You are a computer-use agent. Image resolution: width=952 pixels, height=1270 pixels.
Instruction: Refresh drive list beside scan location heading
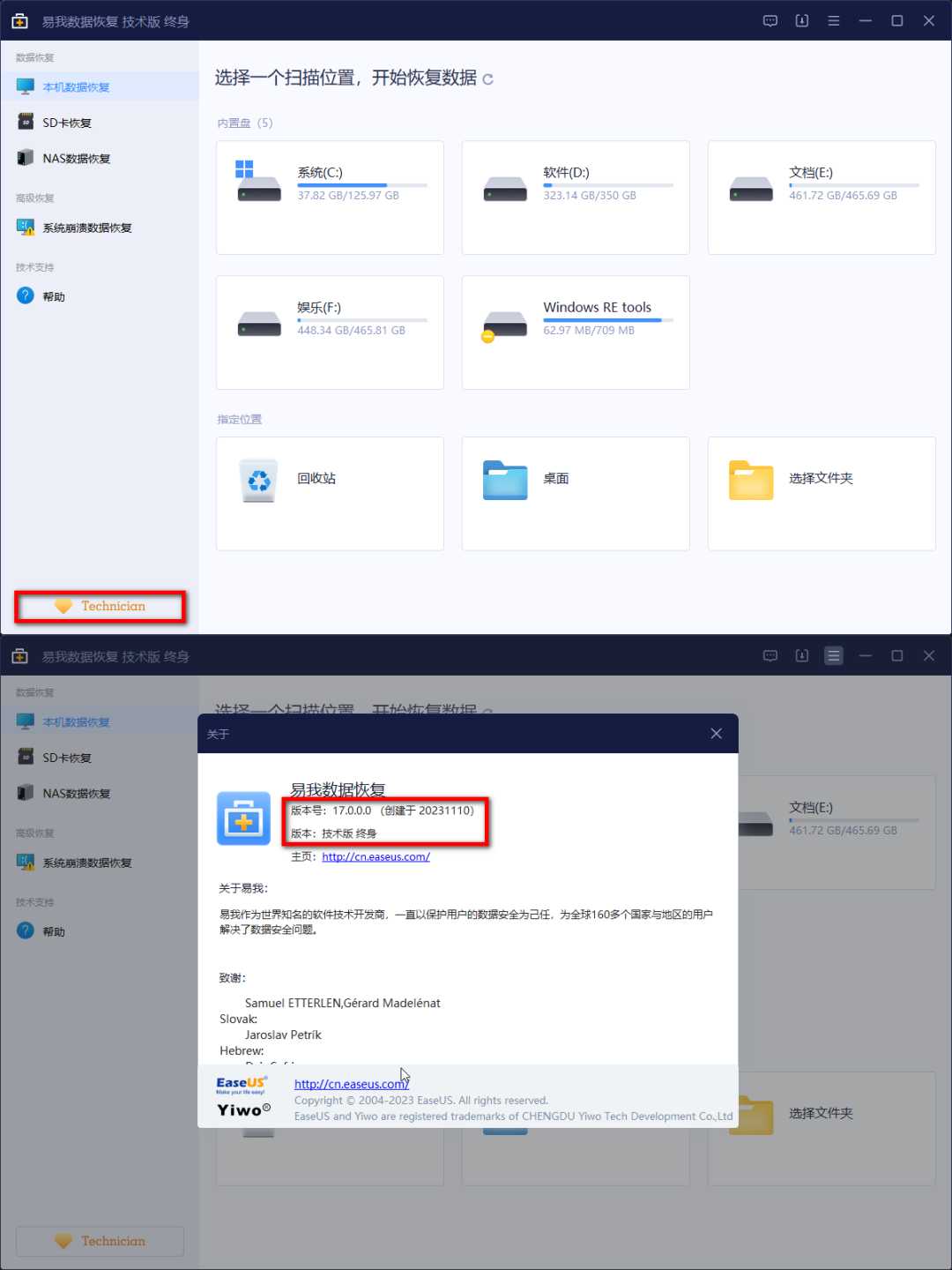tap(487, 79)
